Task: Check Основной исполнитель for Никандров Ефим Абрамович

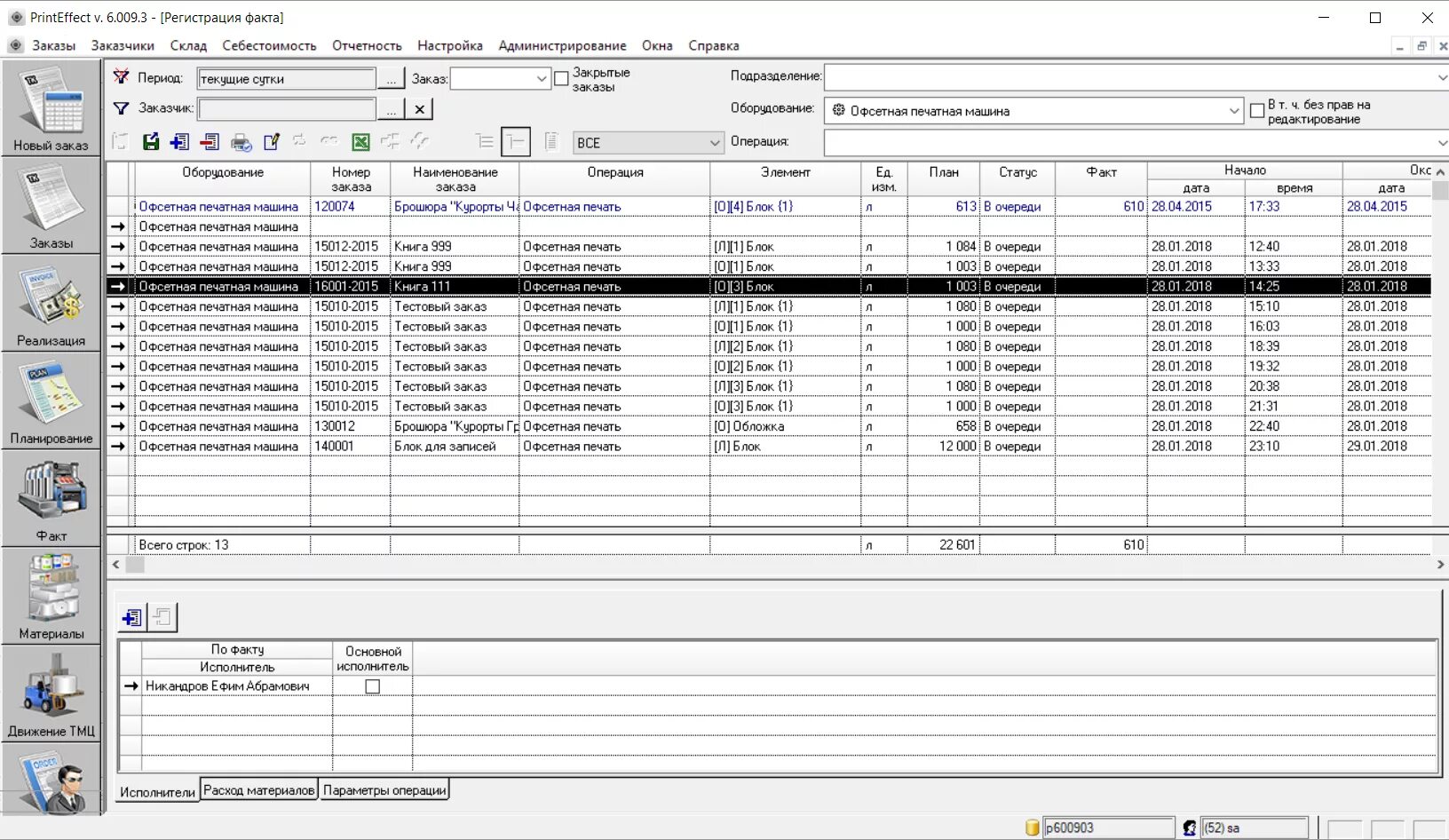Action: click(373, 686)
